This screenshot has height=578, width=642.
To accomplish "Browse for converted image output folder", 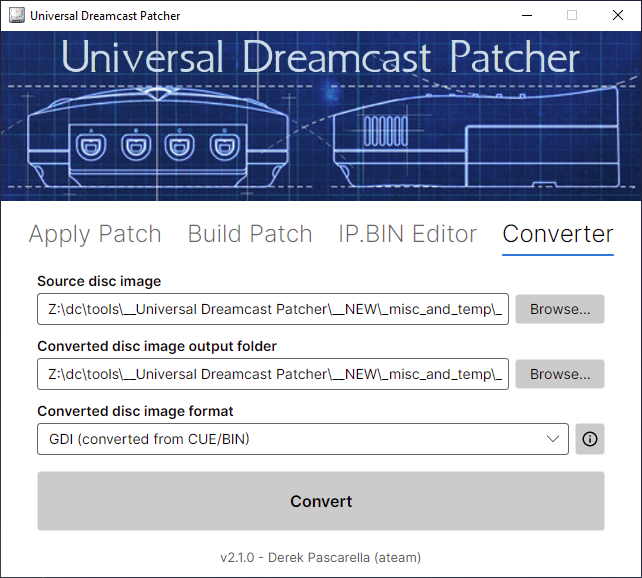I will tap(560, 374).
